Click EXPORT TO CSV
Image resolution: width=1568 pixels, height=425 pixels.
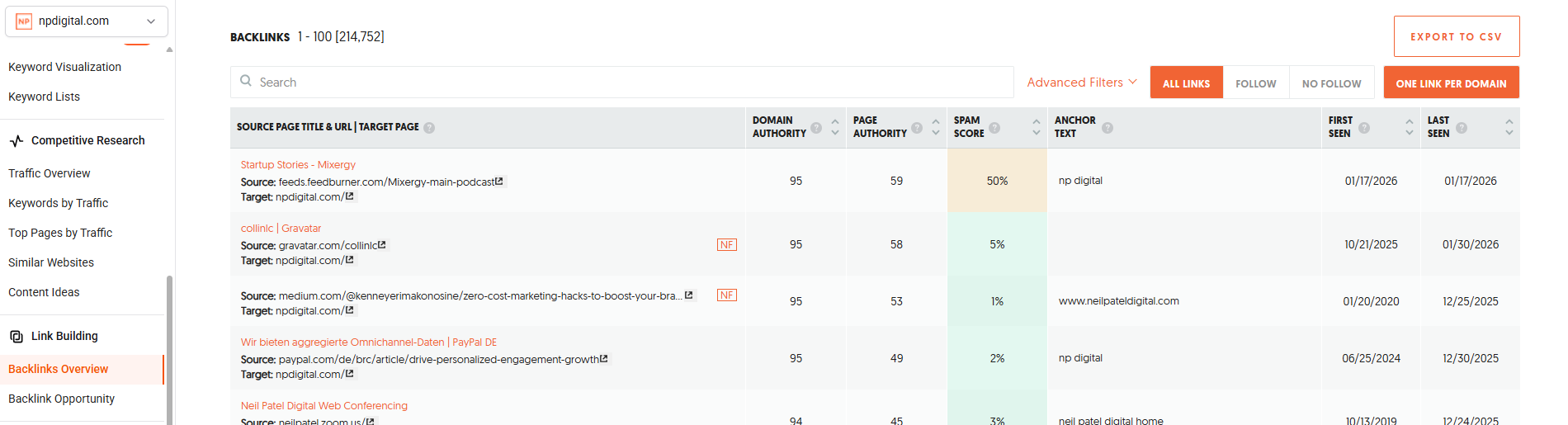point(1457,36)
